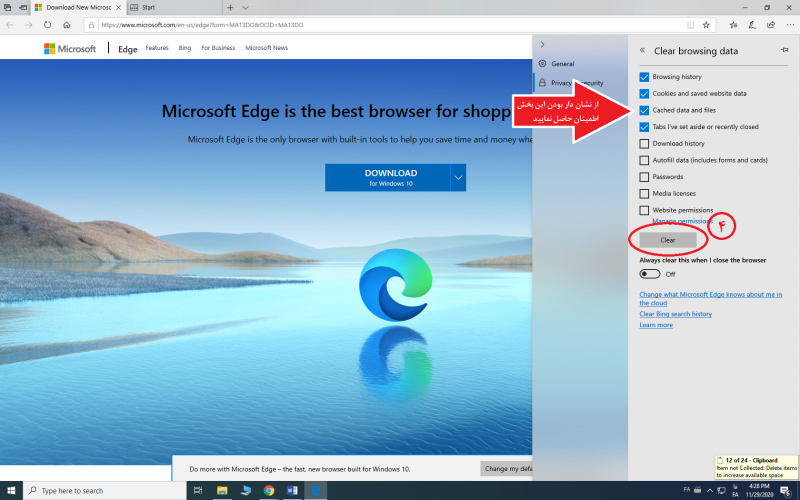This screenshot has width=800, height=500.
Task: Uncheck the Browsing history checkbox
Action: pos(645,77)
